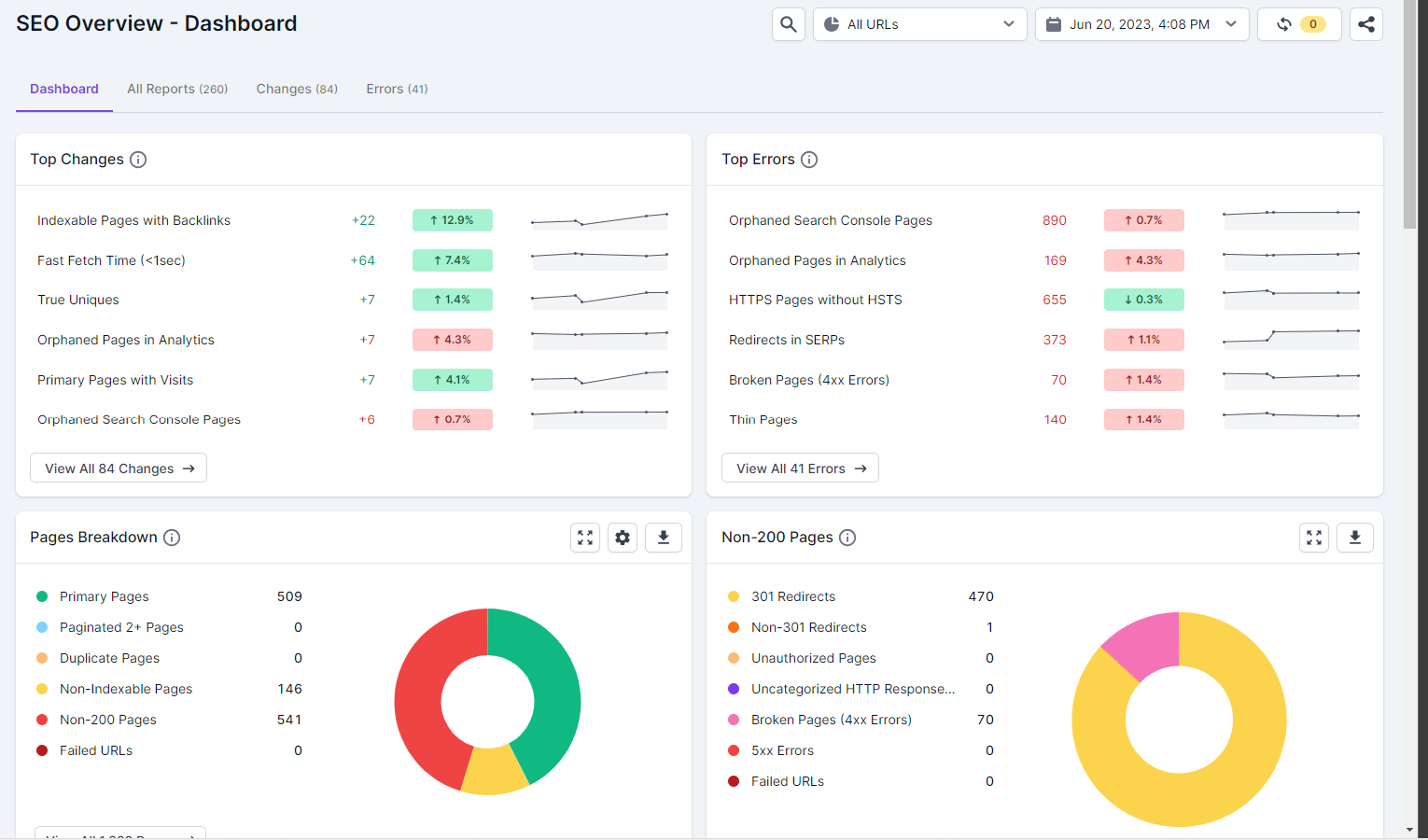Download the Non-200 Pages chart

pos(1355,538)
